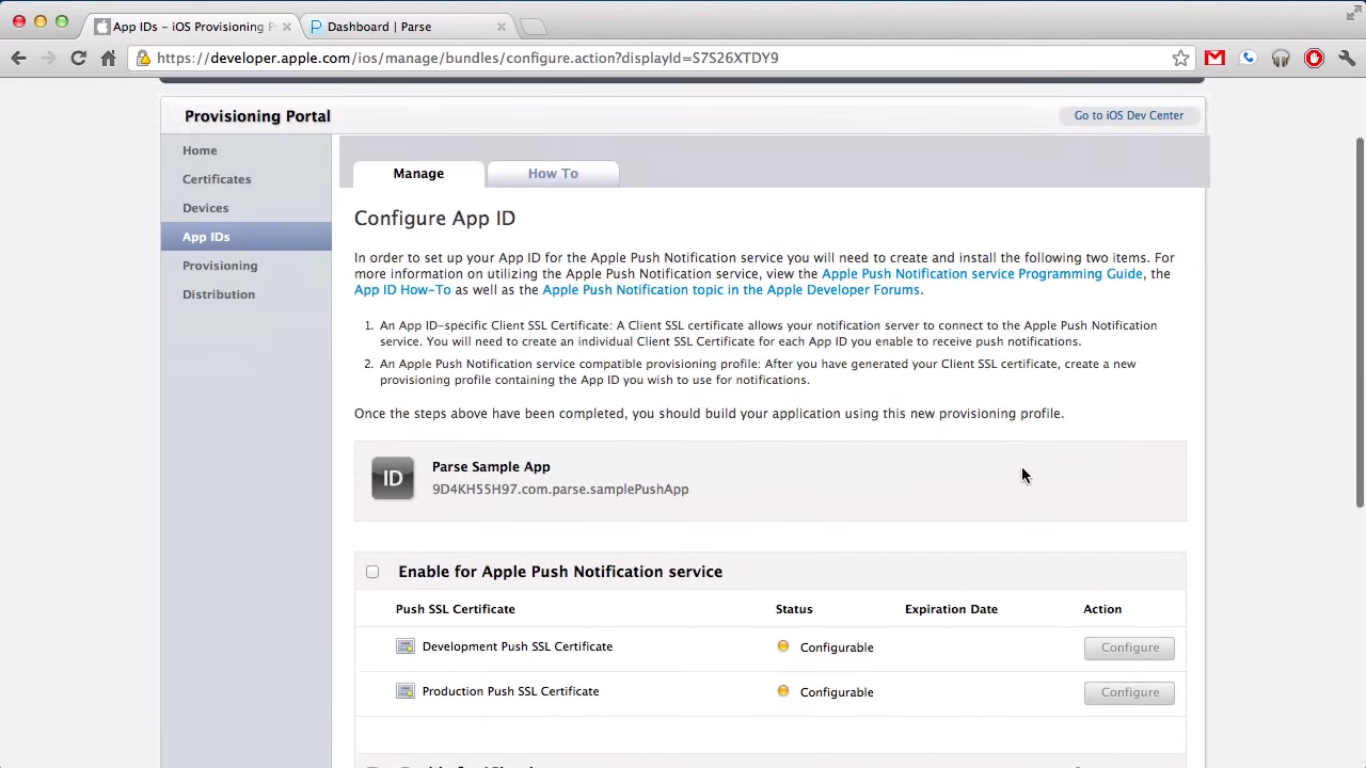Image resolution: width=1366 pixels, height=768 pixels.
Task: Click the Action column header
Action: point(1103,609)
